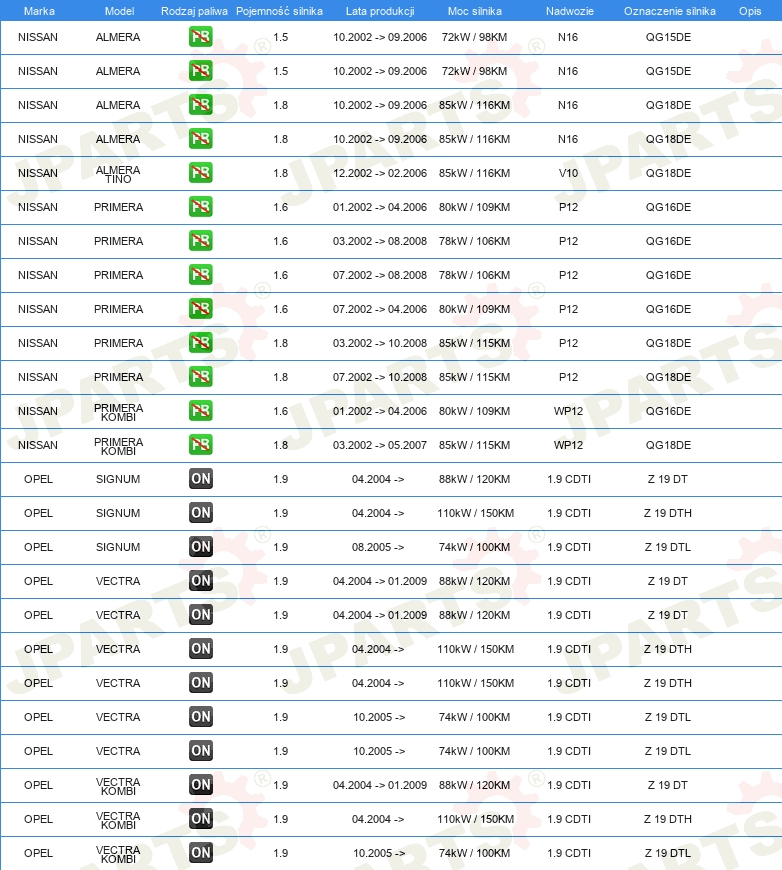Select SIGNUM model cell in the Z 19 DTH row

click(118, 513)
